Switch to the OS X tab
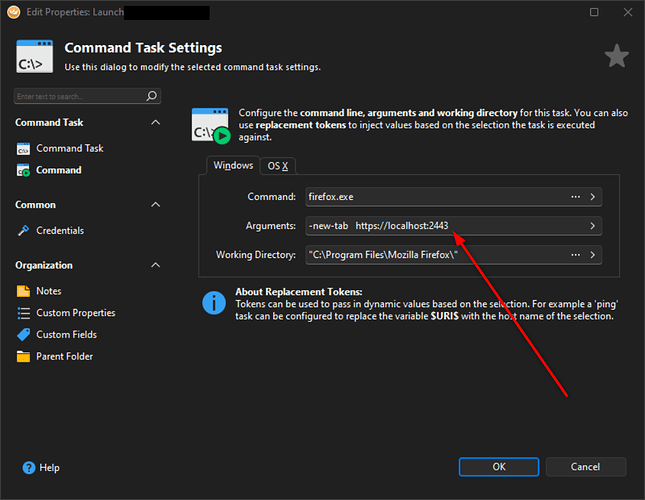This screenshot has width=645, height=500. click(279, 166)
